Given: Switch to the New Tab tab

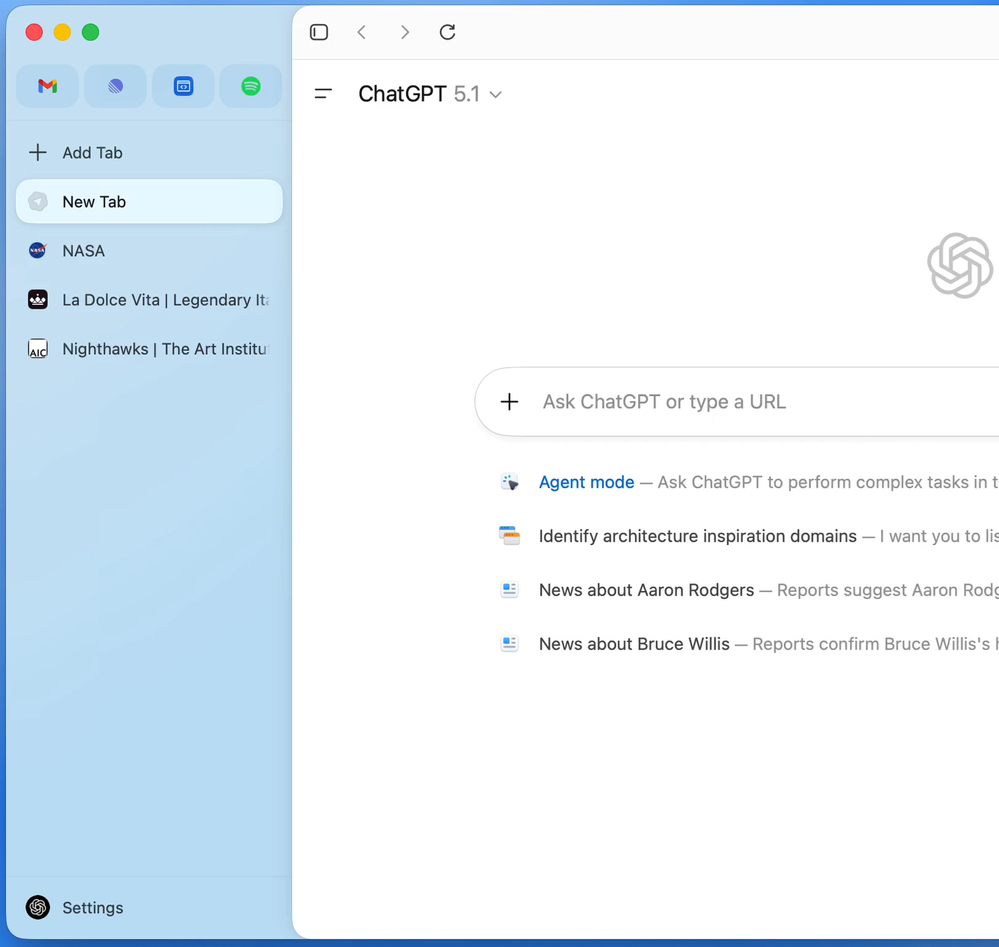Looking at the screenshot, I should 149,202.
